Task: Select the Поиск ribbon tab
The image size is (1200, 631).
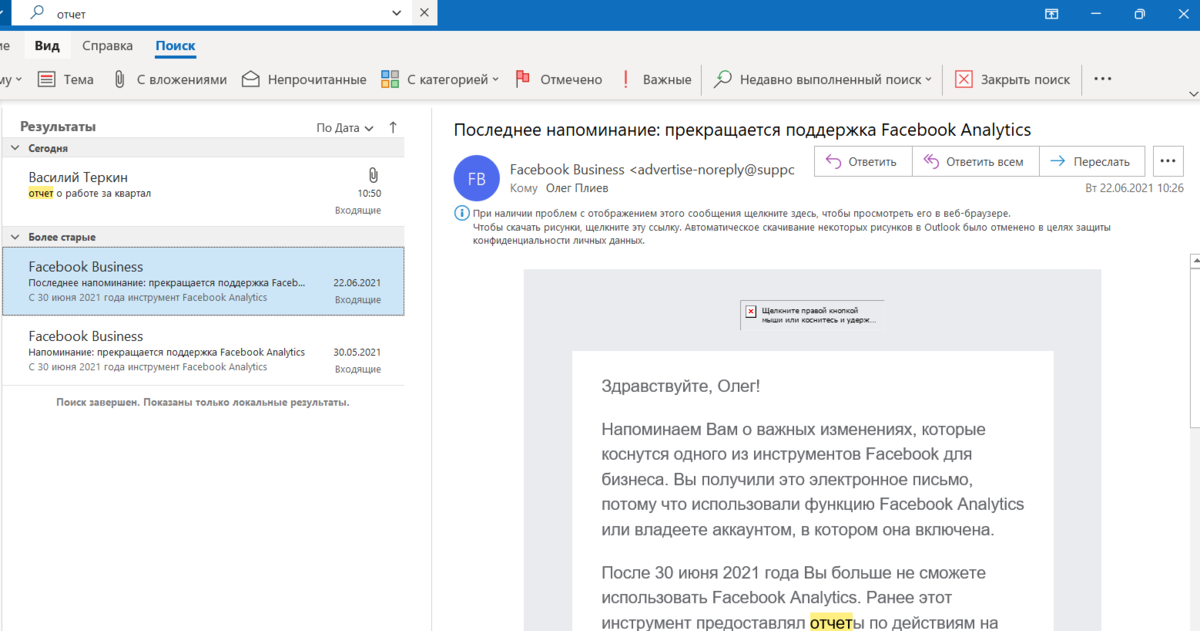Action: pos(175,46)
